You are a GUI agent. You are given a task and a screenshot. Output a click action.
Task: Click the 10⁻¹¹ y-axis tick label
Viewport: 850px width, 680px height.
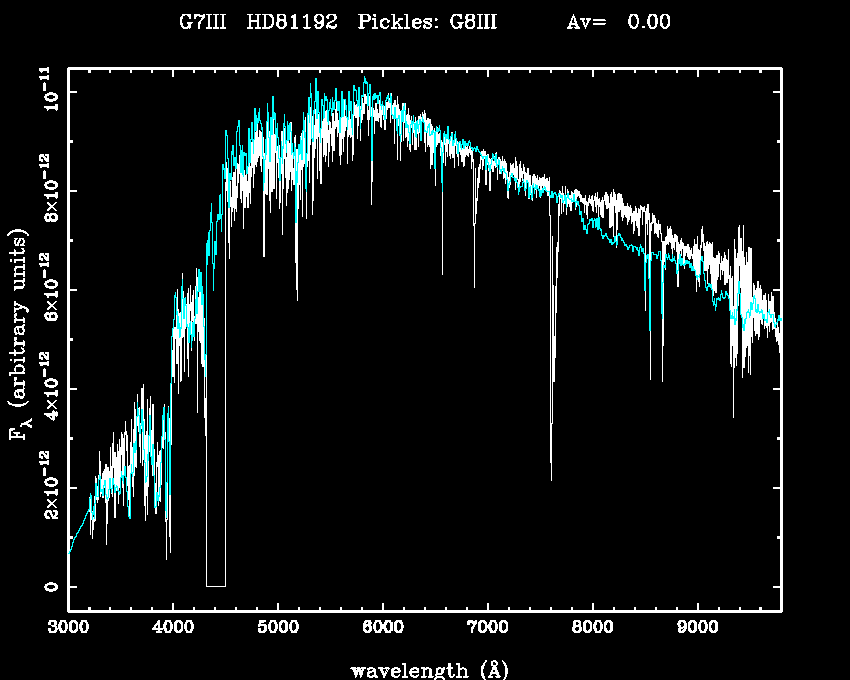click(x=46, y=92)
